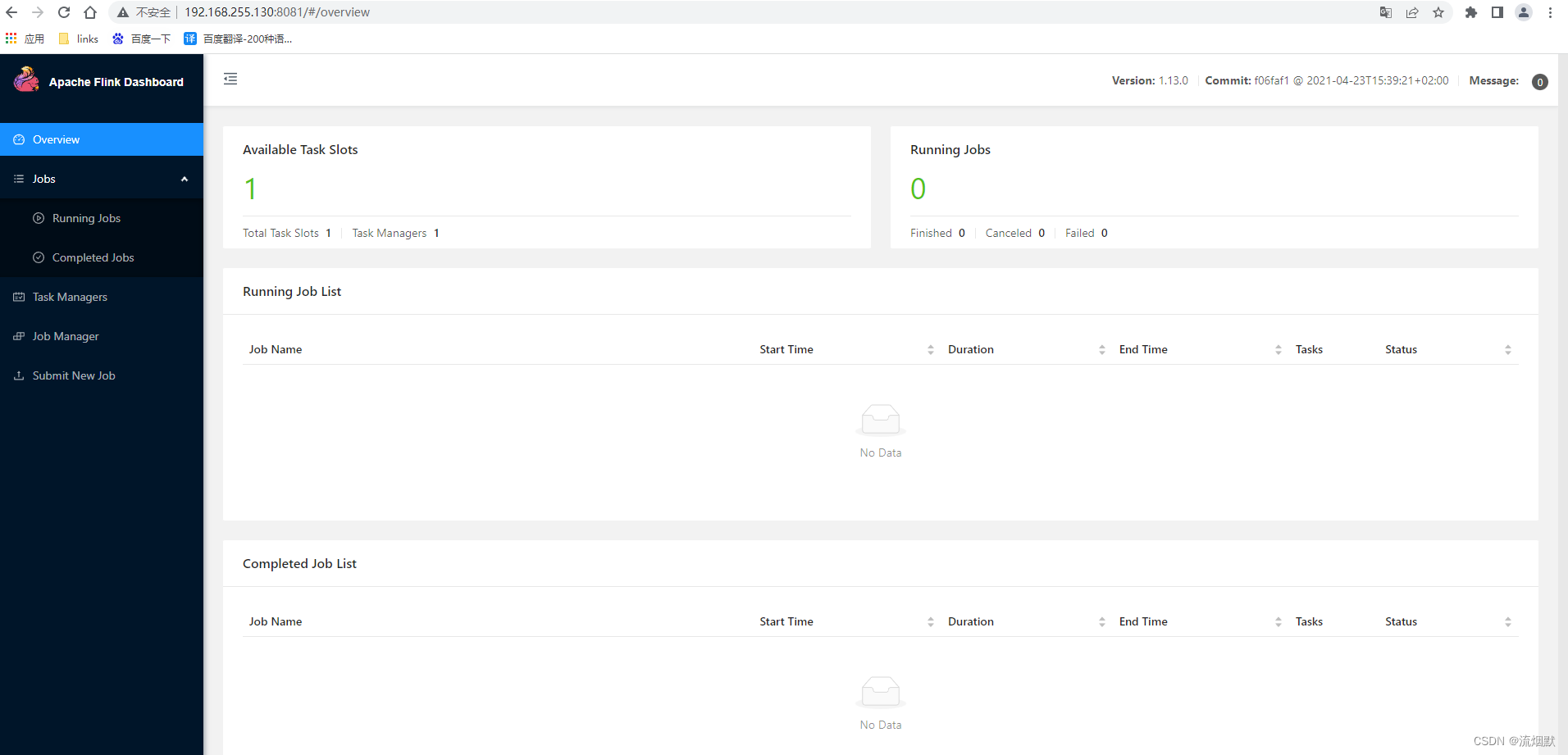Click the Available Task Slots value
The width and height of the screenshot is (1568, 755).
pyautogui.click(x=250, y=189)
